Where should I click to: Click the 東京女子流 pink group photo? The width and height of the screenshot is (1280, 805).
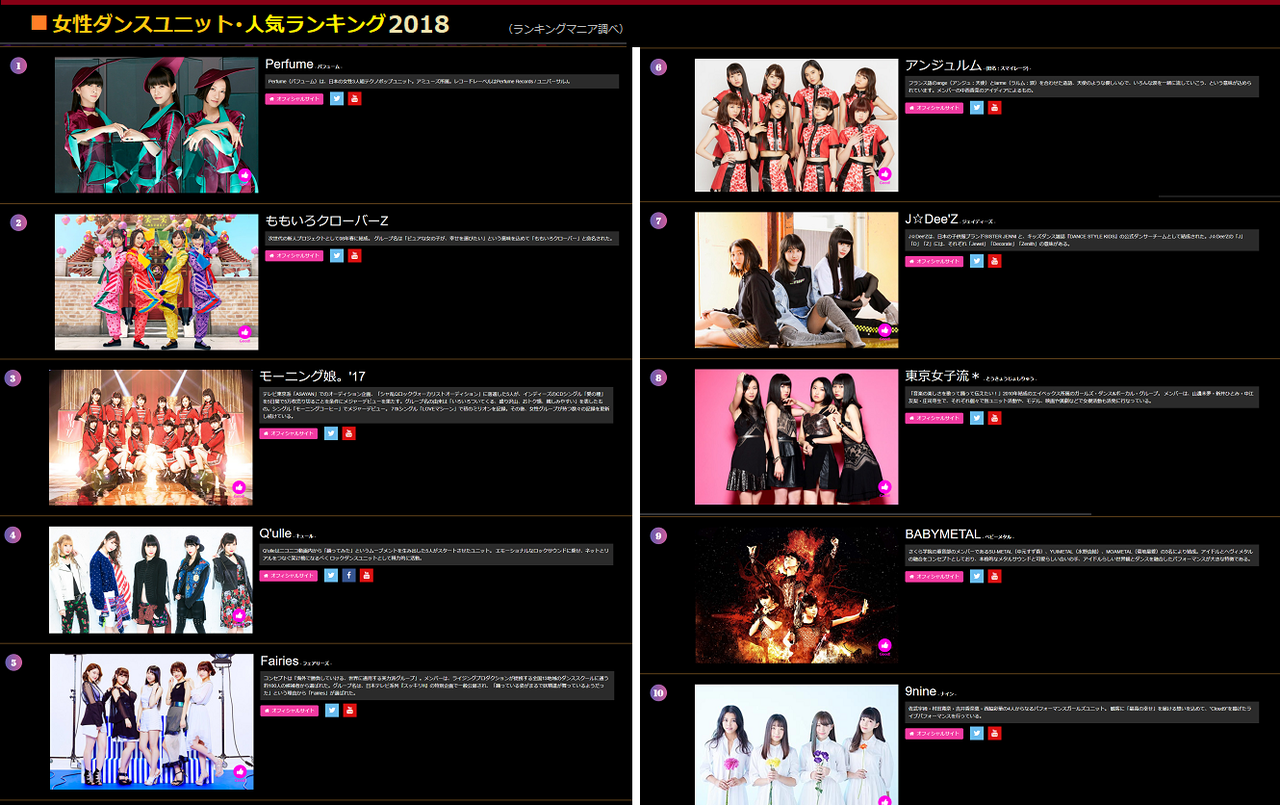(797, 437)
